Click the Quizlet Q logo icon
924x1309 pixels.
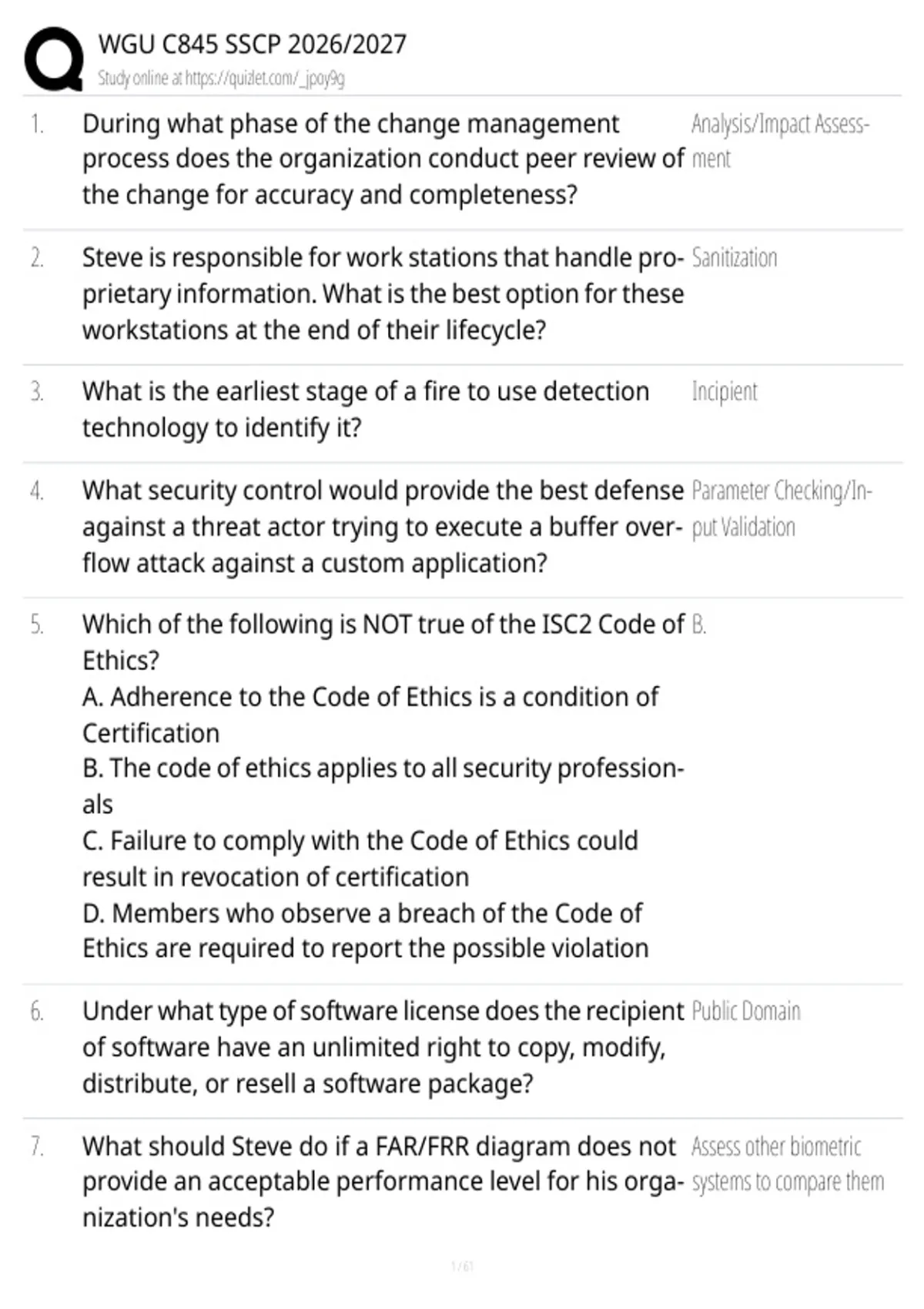click(53, 59)
